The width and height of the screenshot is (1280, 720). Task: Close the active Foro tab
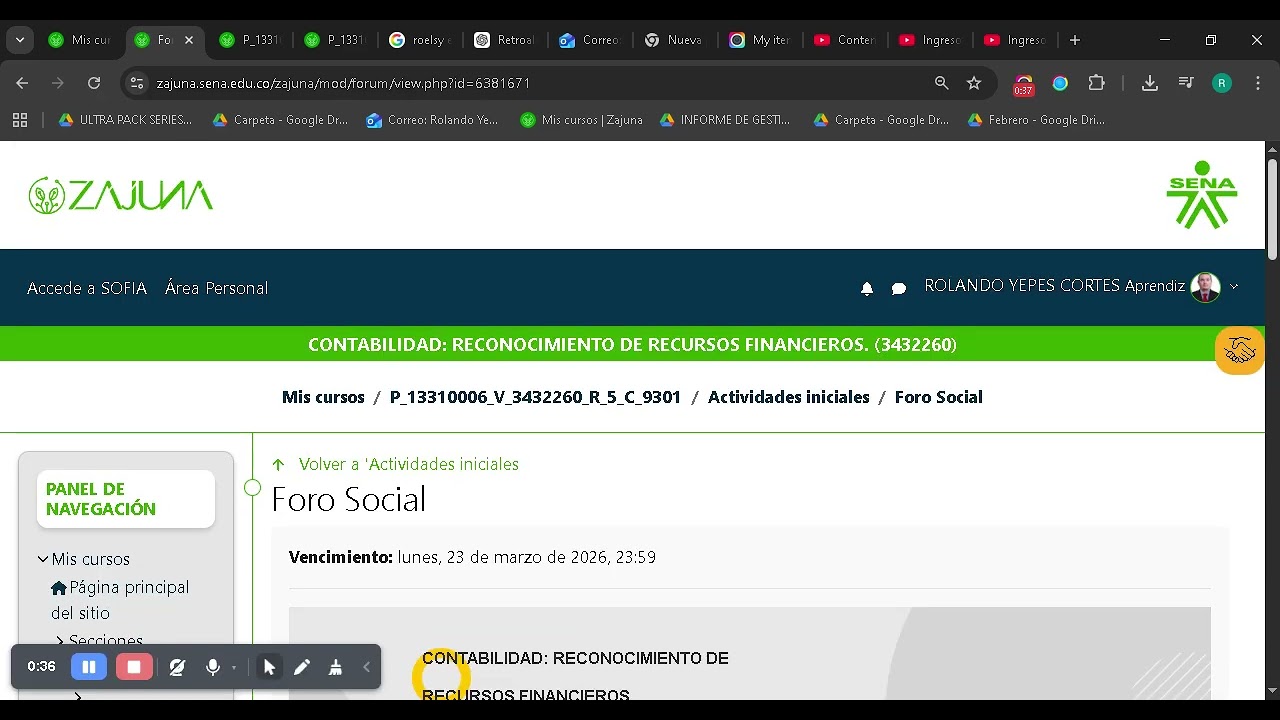tap(188, 40)
